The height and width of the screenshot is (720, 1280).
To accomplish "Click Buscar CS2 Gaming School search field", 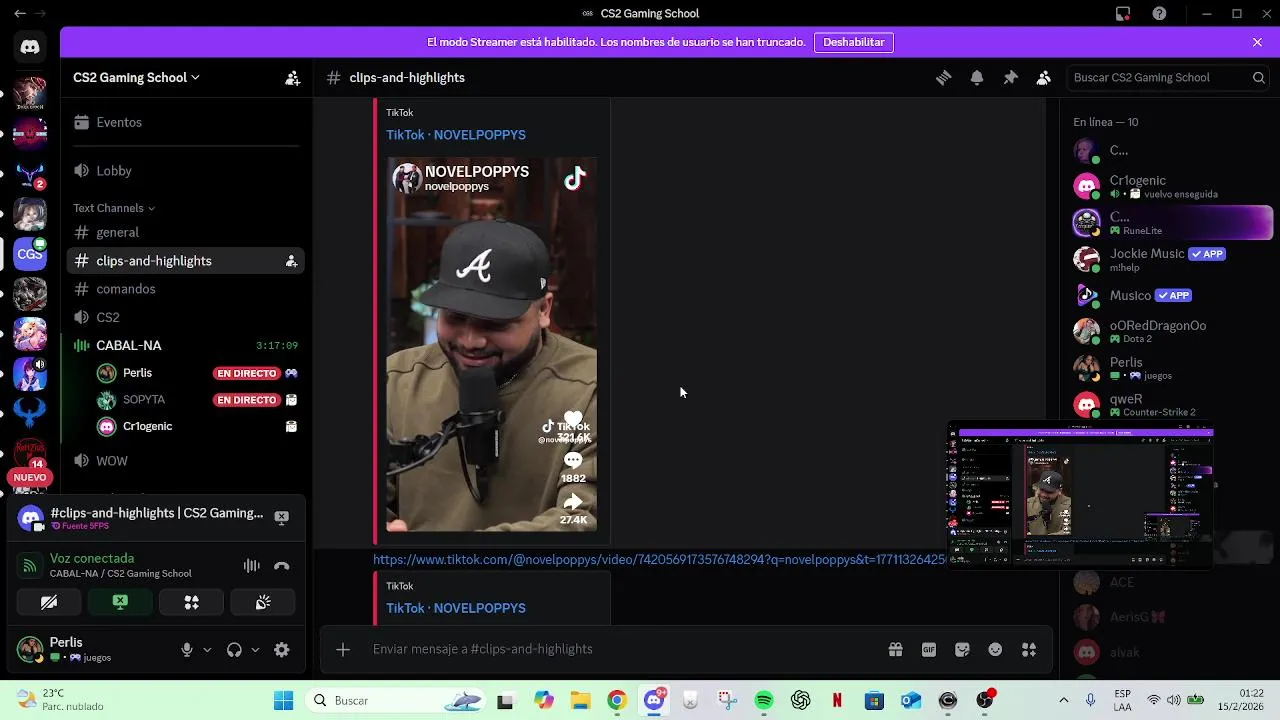I will pos(1168,78).
